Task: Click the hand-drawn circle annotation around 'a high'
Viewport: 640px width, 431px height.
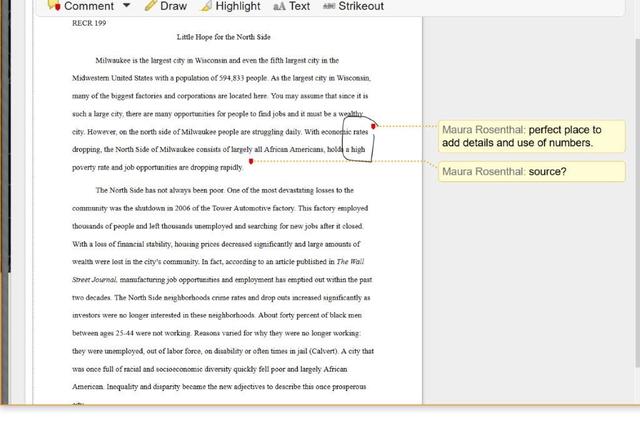Action: click(358, 139)
